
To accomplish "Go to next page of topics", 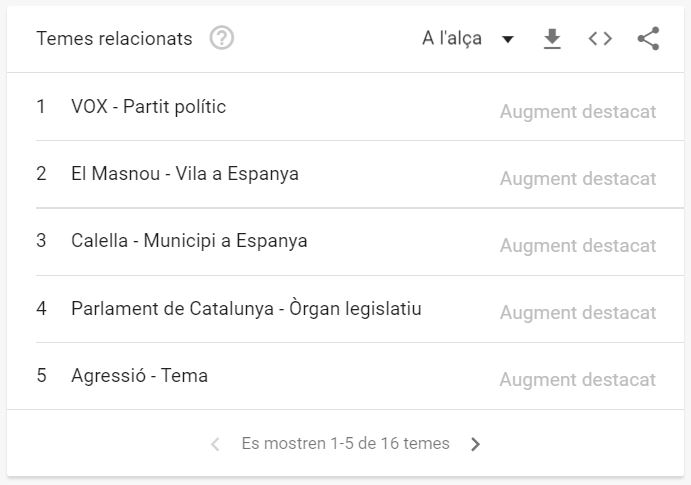I will tap(476, 444).
